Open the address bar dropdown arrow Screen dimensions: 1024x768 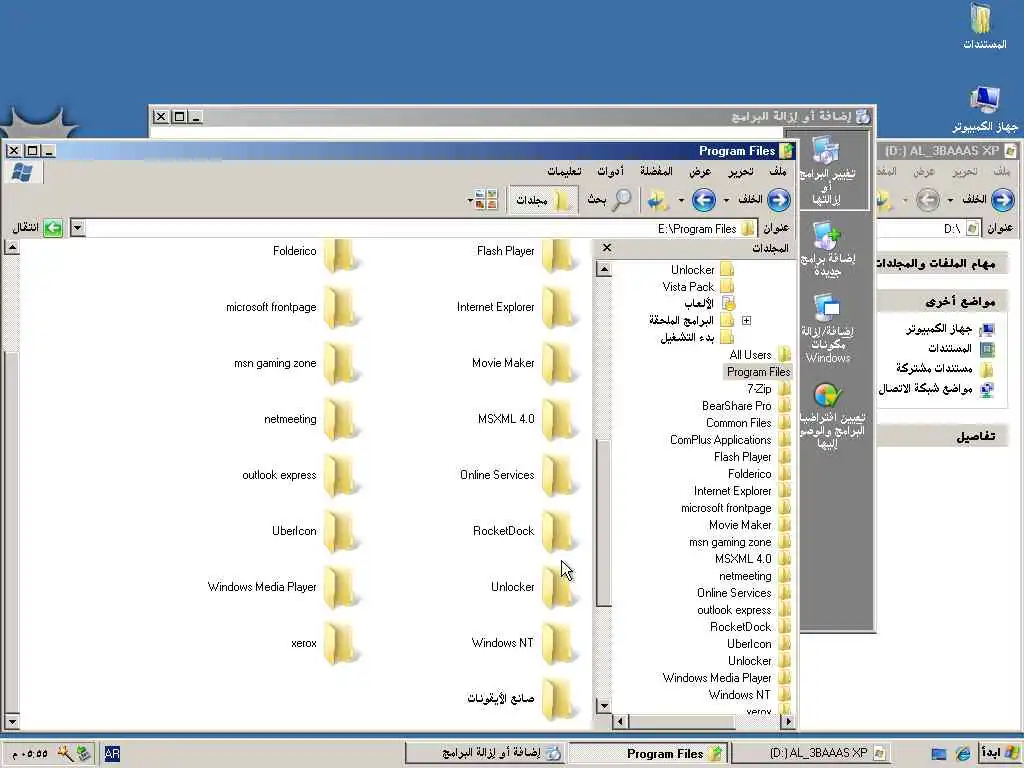[x=77, y=228]
